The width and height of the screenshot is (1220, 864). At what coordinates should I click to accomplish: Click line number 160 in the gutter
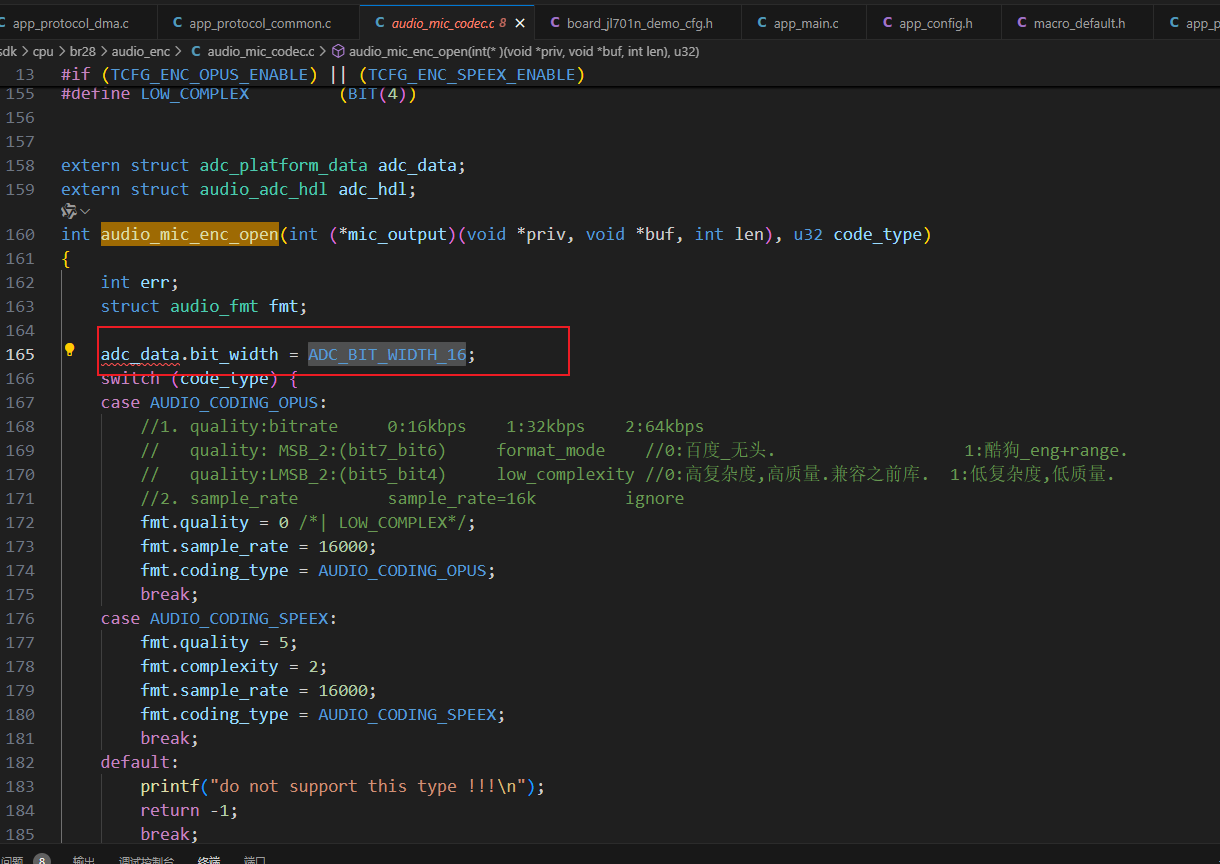click(x=20, y=234)
